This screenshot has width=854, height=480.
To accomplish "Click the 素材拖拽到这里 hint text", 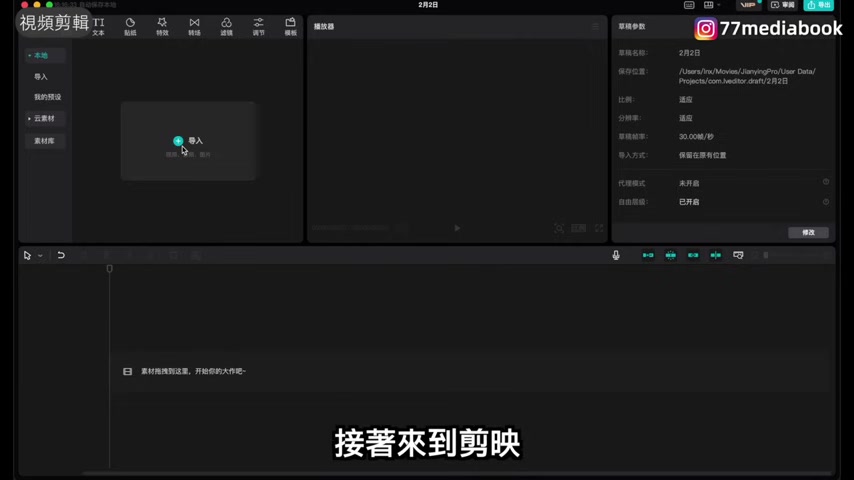I will click(193, 371).
